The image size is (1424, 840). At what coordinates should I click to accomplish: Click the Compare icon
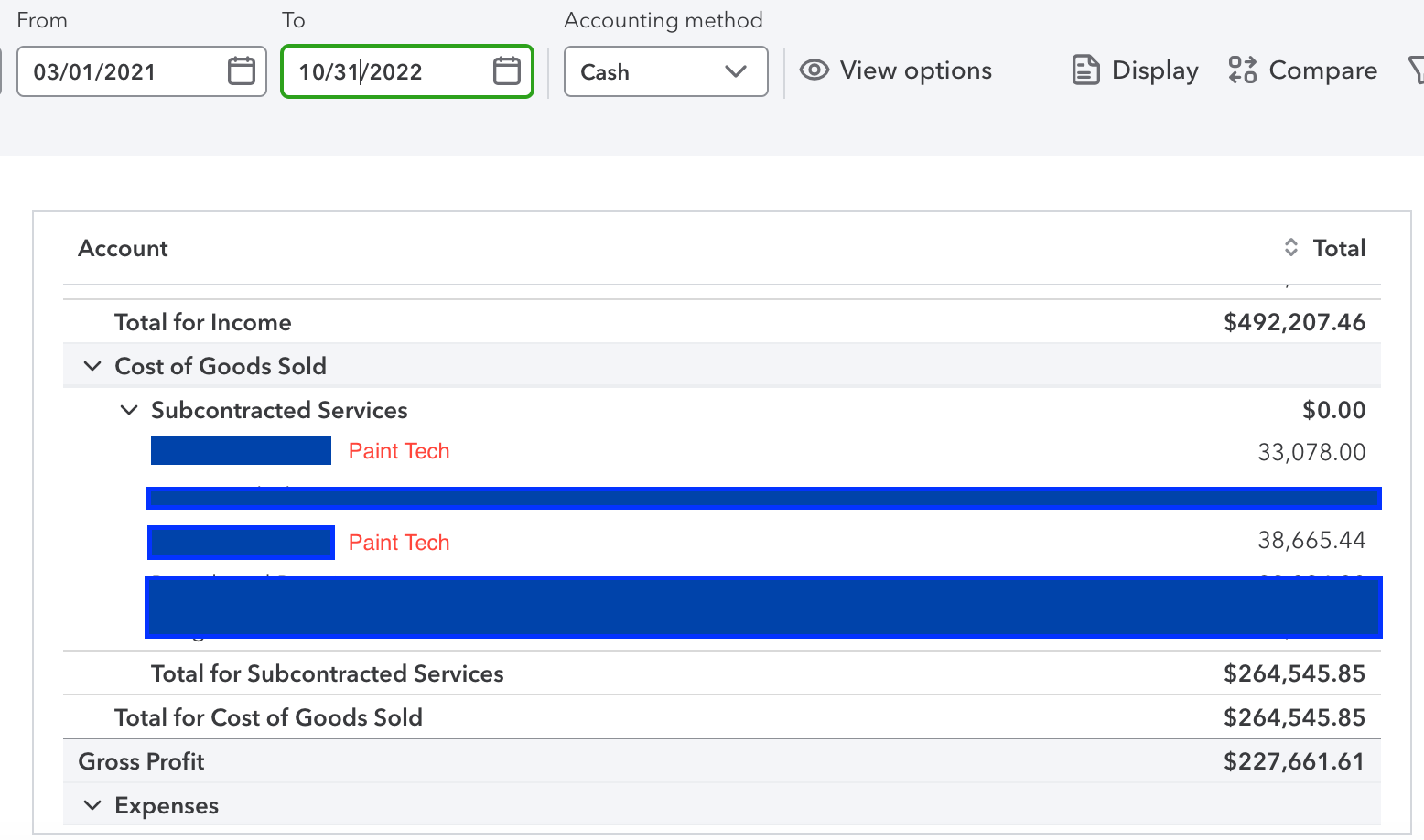coord(1243,70)
